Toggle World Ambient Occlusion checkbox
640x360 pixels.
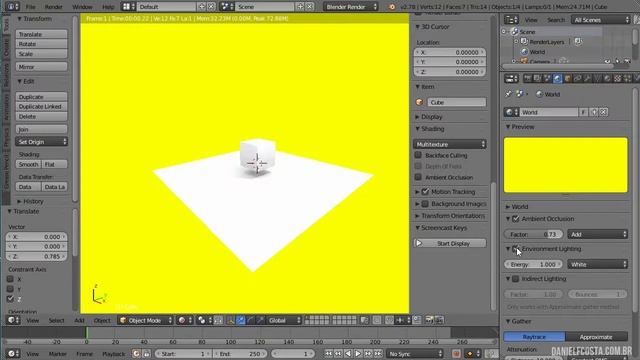(516, 219)
